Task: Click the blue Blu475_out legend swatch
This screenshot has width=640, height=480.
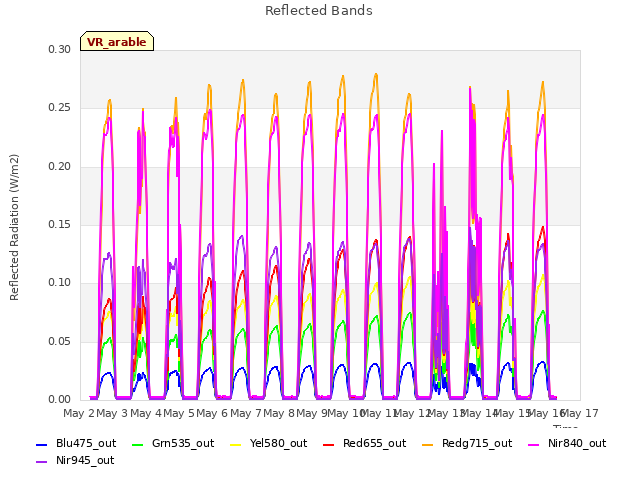Action: [42, 445]
